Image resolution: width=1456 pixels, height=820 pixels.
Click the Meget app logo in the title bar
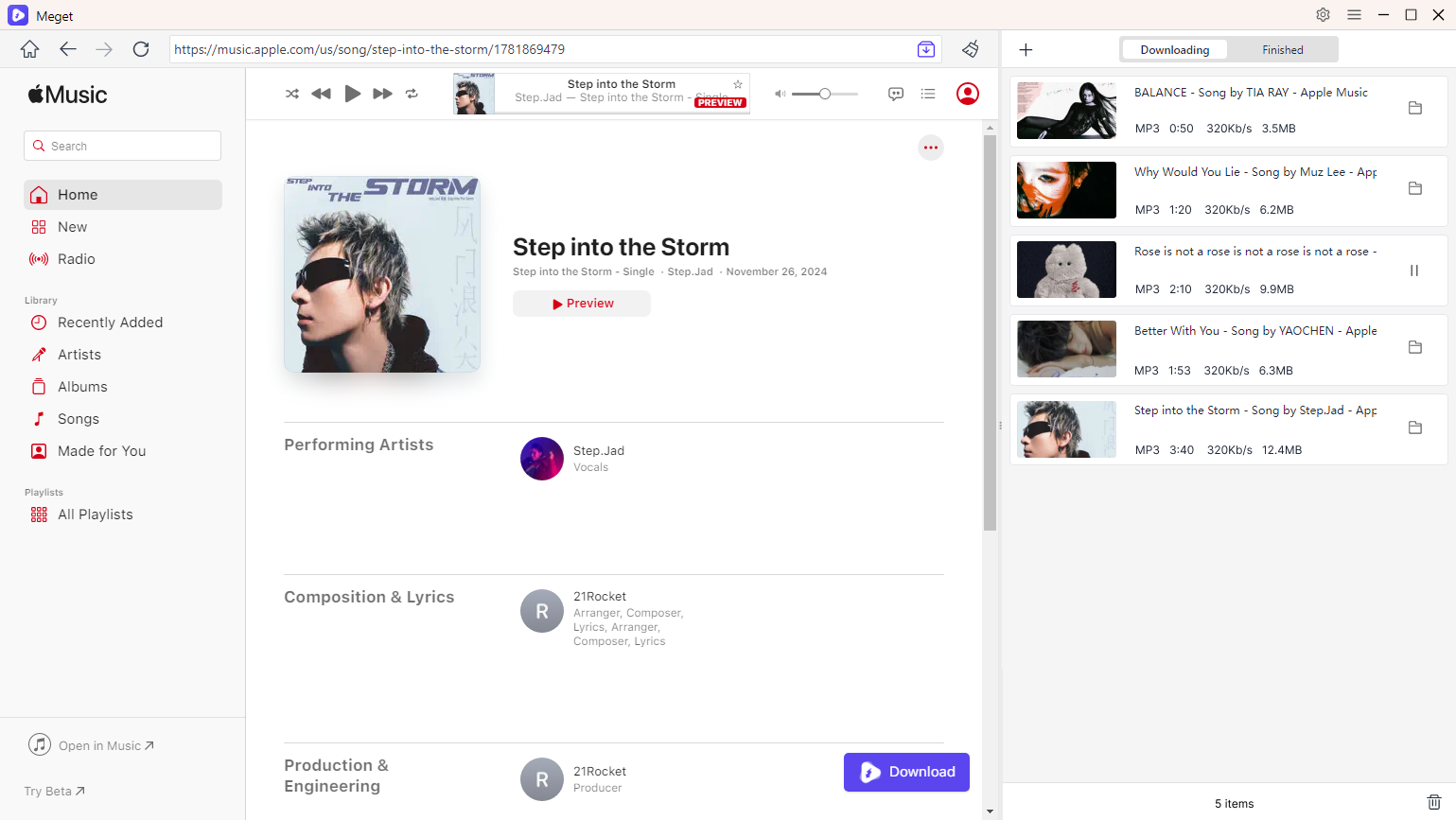point(18,15)
